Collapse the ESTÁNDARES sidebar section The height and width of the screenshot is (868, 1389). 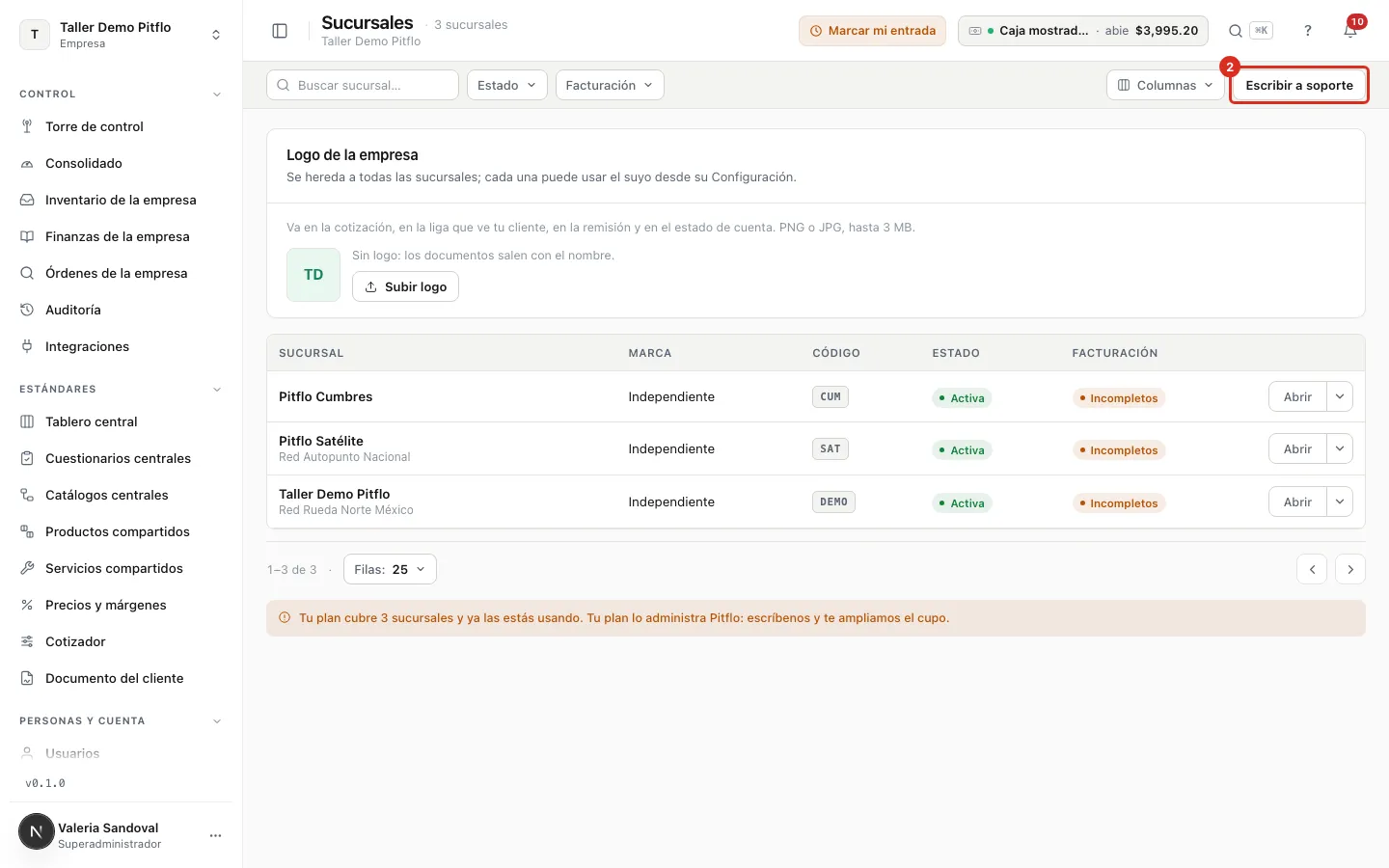pos(217,390)
